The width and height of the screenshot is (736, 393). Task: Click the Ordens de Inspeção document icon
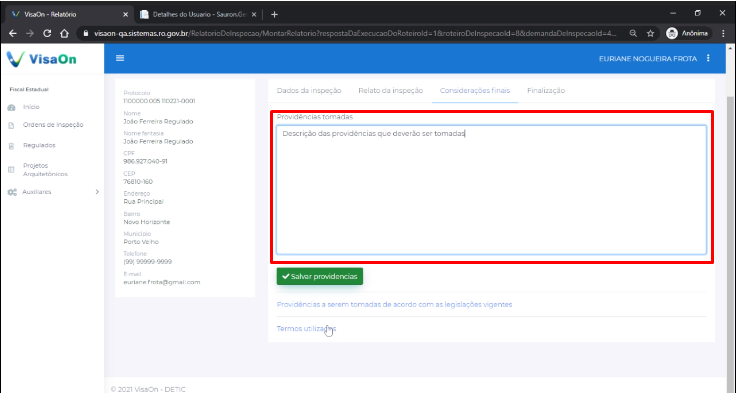point(12,125)
